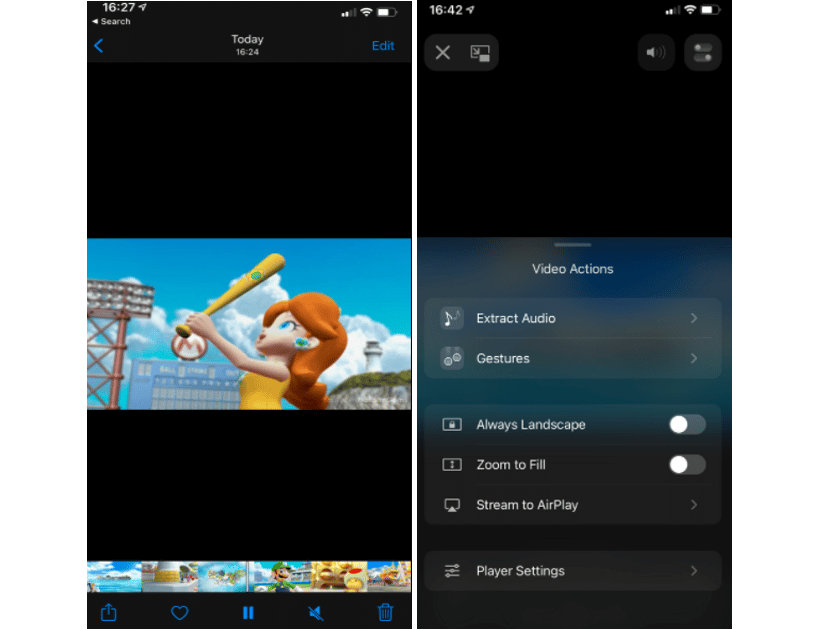Open Gestures submenu with its chevron
Viewport: 822px width, 630px height.
(x=695, y=358)
